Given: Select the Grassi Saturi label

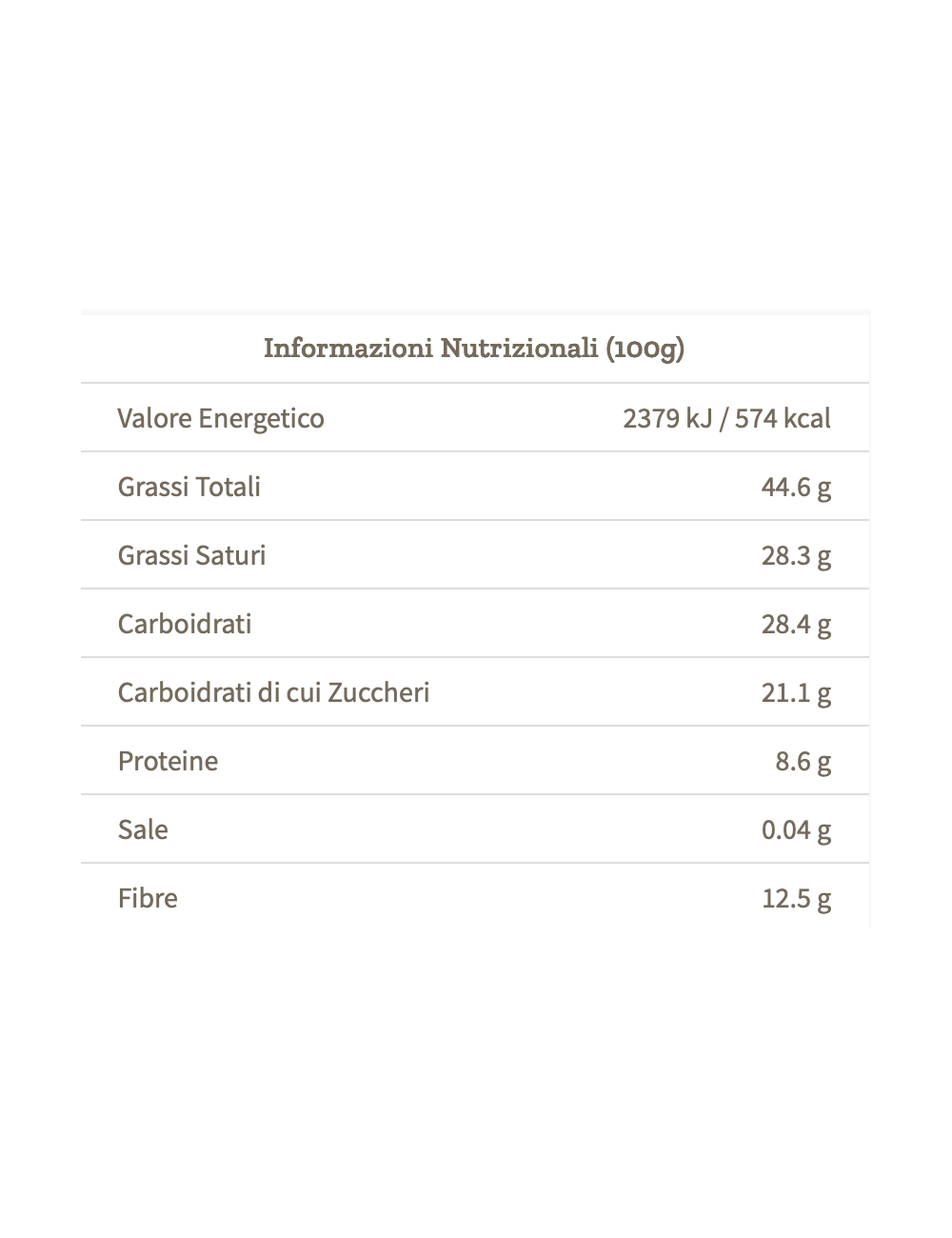Looking at the screenshot, I should [191, 555].
